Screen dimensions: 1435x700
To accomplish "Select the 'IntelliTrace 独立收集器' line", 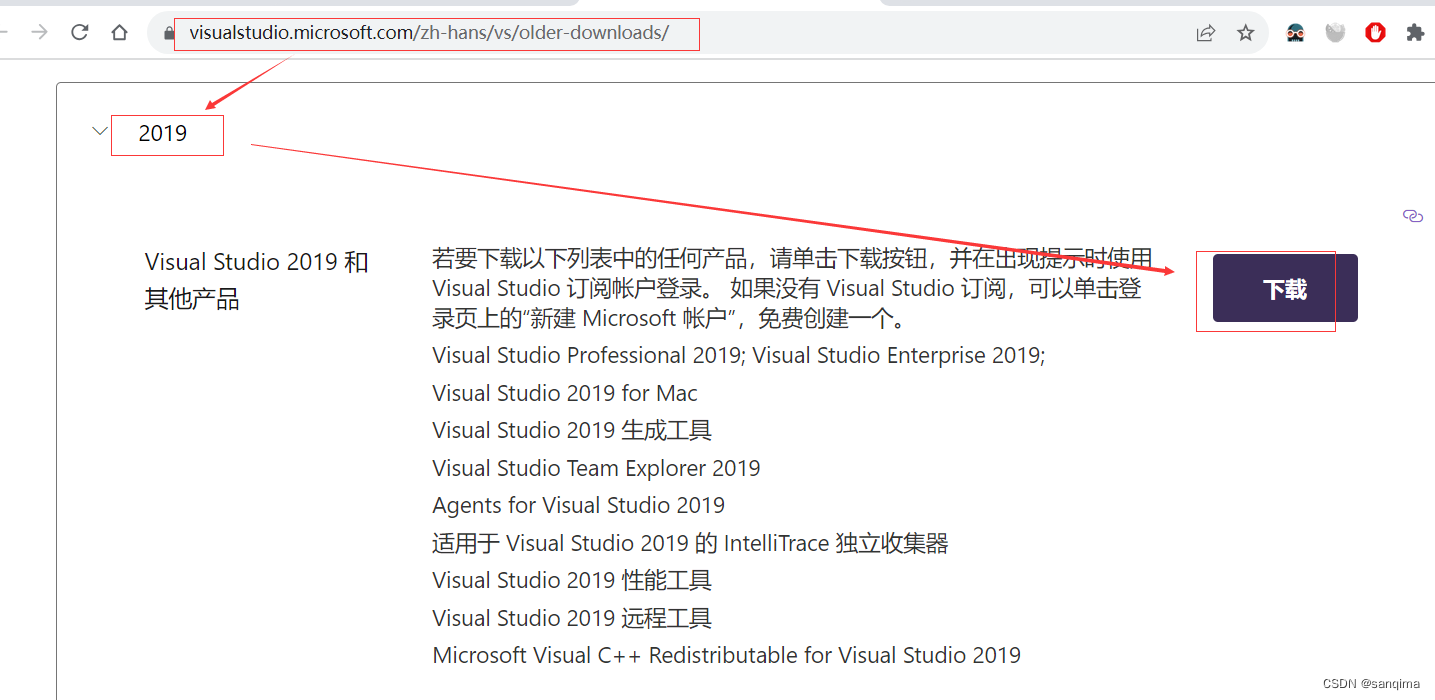I will [x=690, y=543].
